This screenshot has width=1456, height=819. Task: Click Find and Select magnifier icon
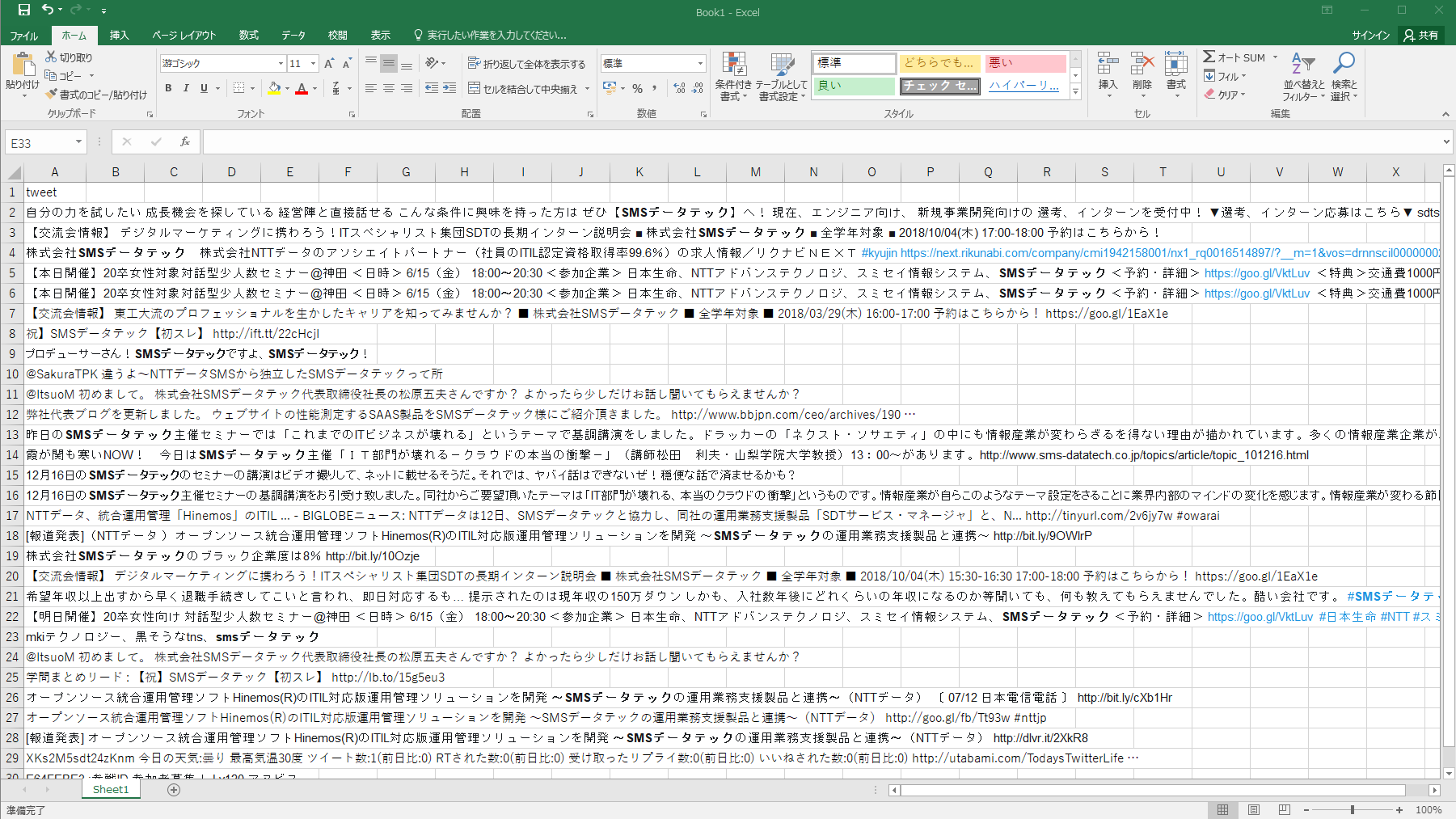pyautogui.click(x=1344, y=64)
